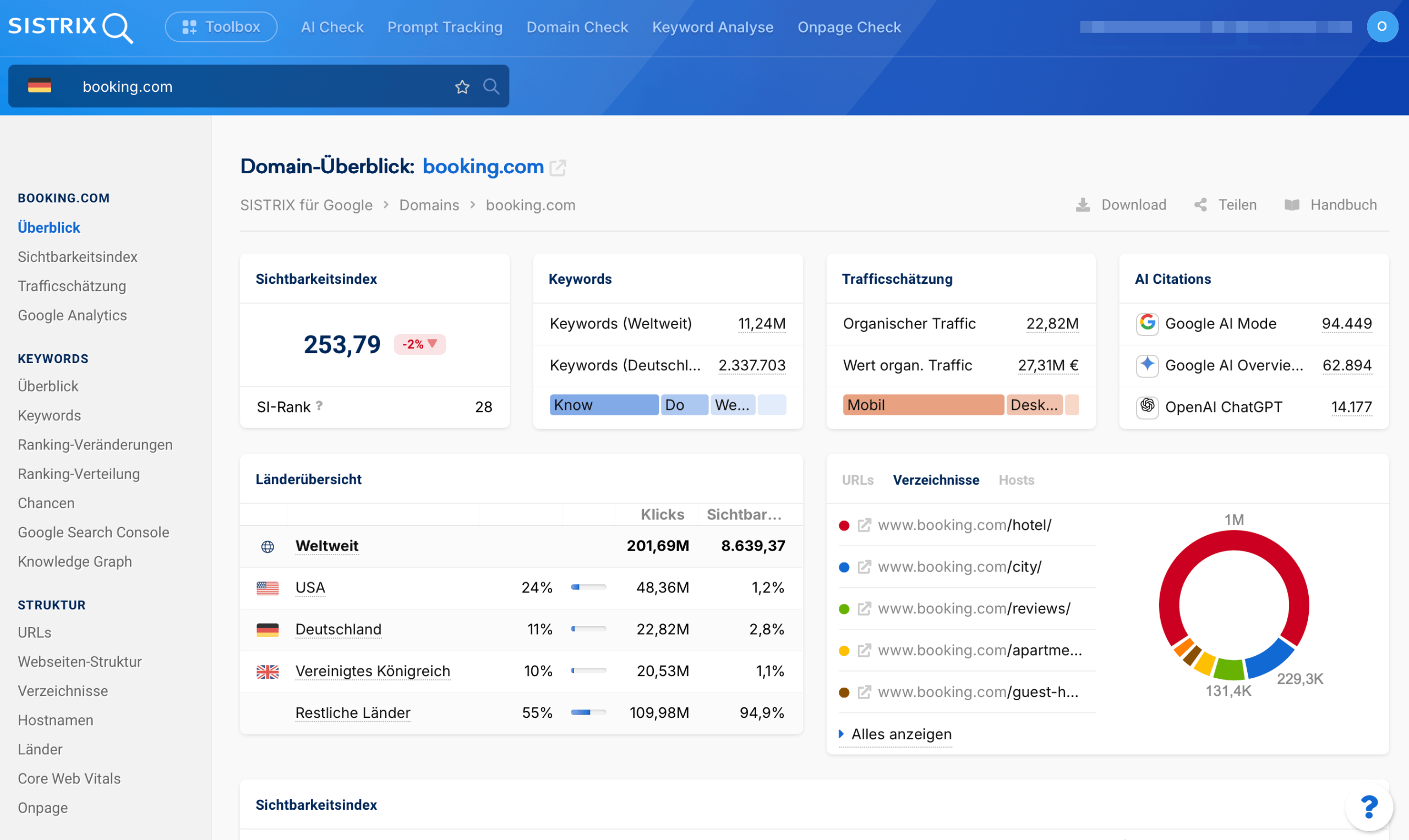The width and height of the screenshot is (1409, 840).
Task: Click the search magnifier icon
Action: click(x=491, y=86)
